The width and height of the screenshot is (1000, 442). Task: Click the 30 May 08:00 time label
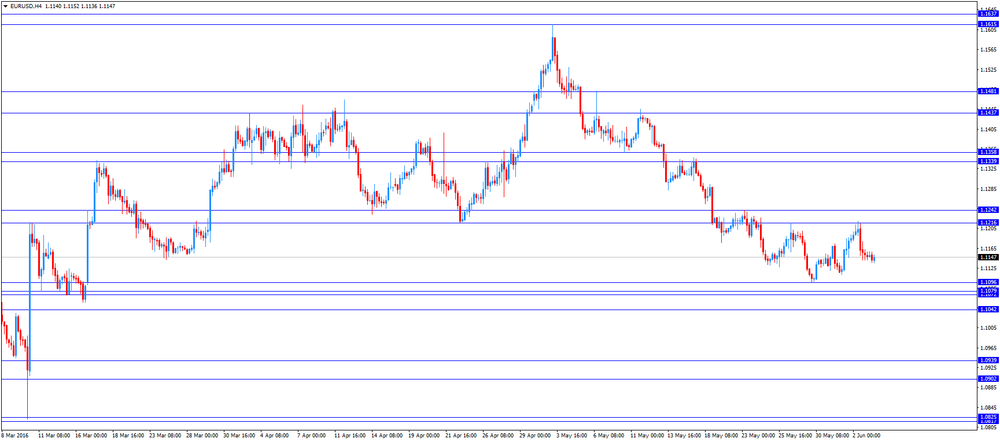tap(831, 436)
